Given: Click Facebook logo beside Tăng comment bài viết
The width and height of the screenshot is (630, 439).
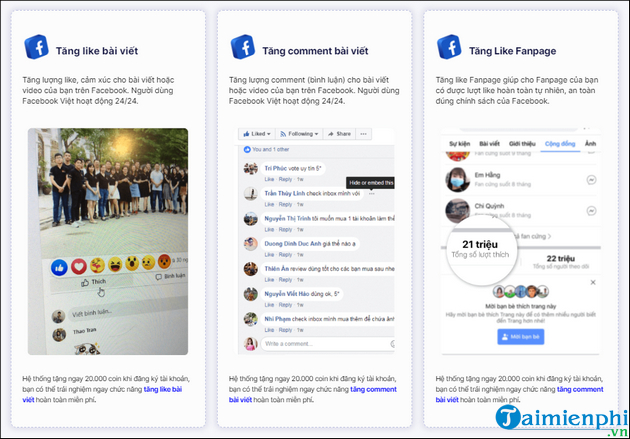Looking at the screenshot, I should pos(243,47).
